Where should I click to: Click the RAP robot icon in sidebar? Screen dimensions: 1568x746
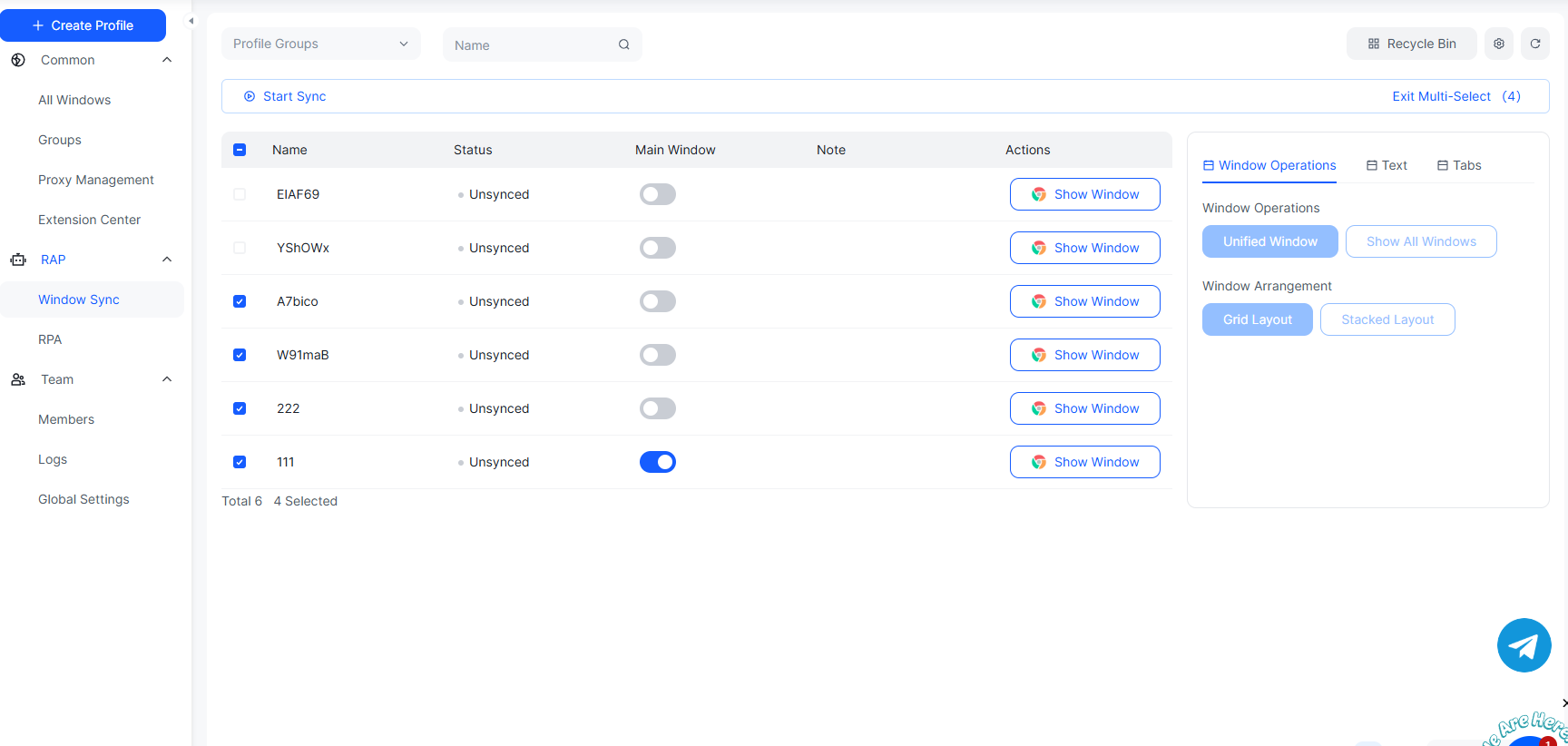point(18,260)
